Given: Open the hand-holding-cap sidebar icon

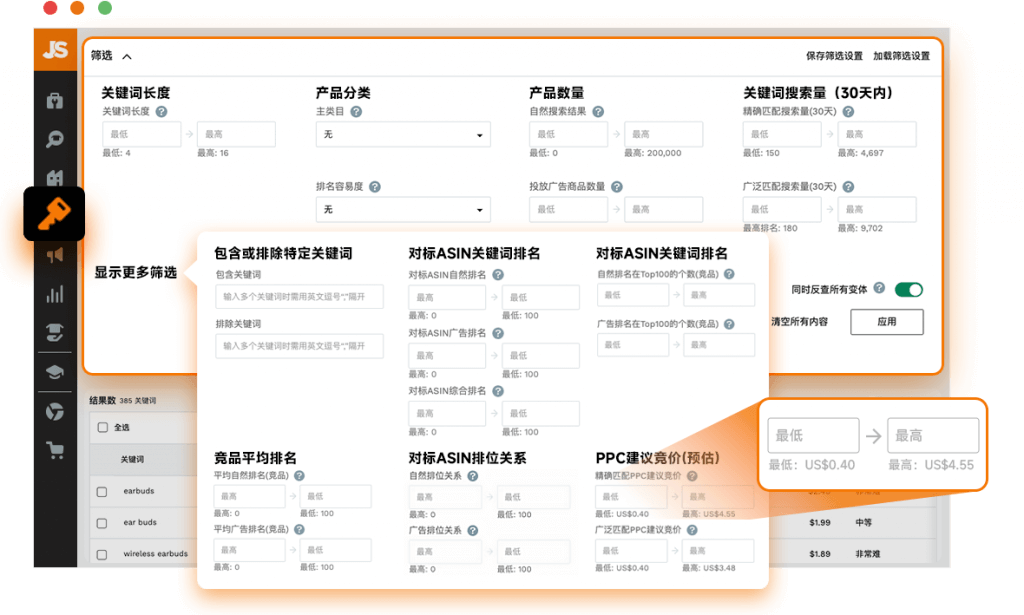Looking at the screenshot, I should coord(55,332).
